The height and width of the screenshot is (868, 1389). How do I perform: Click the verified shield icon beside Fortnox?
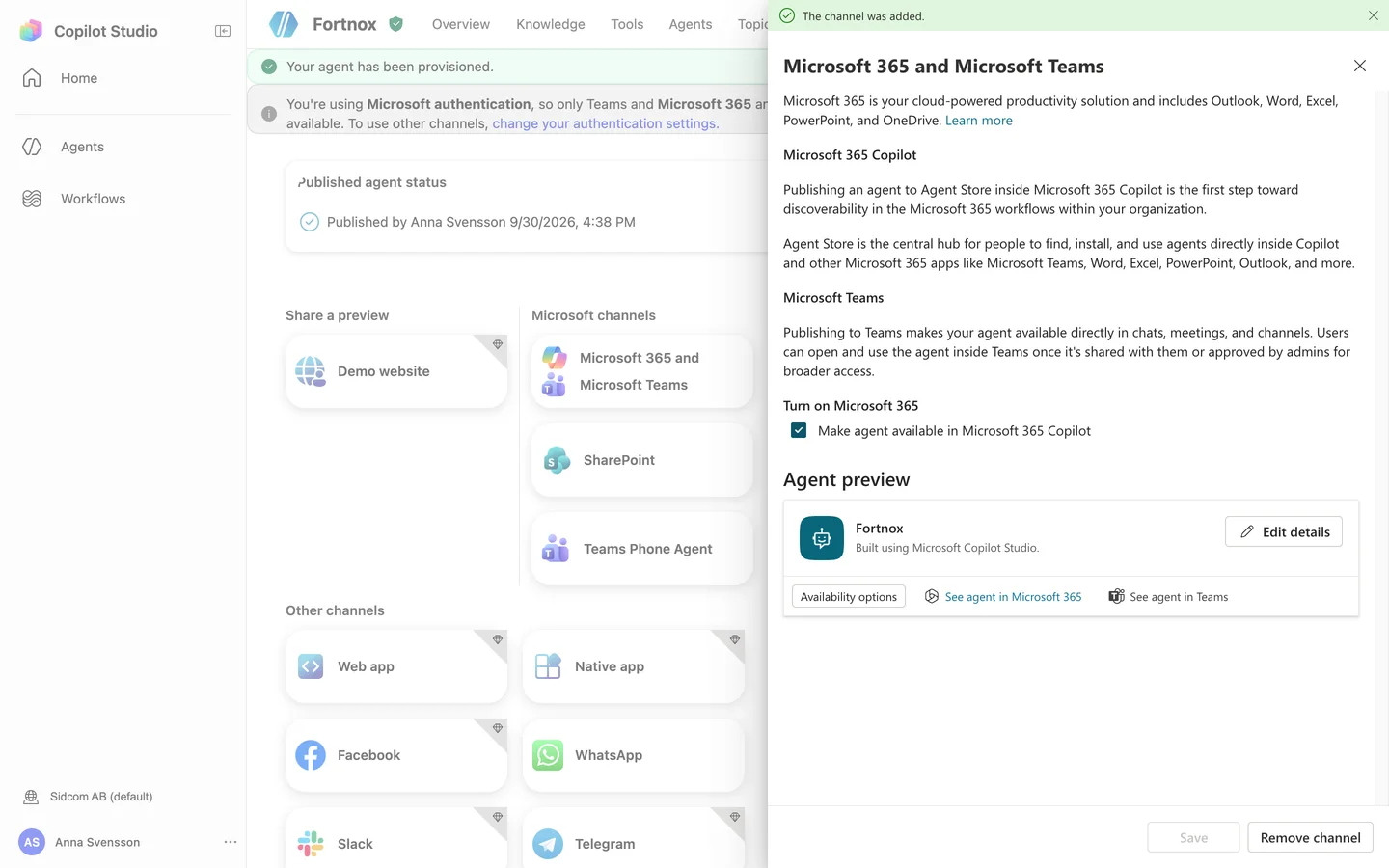[x=395, y=24]
